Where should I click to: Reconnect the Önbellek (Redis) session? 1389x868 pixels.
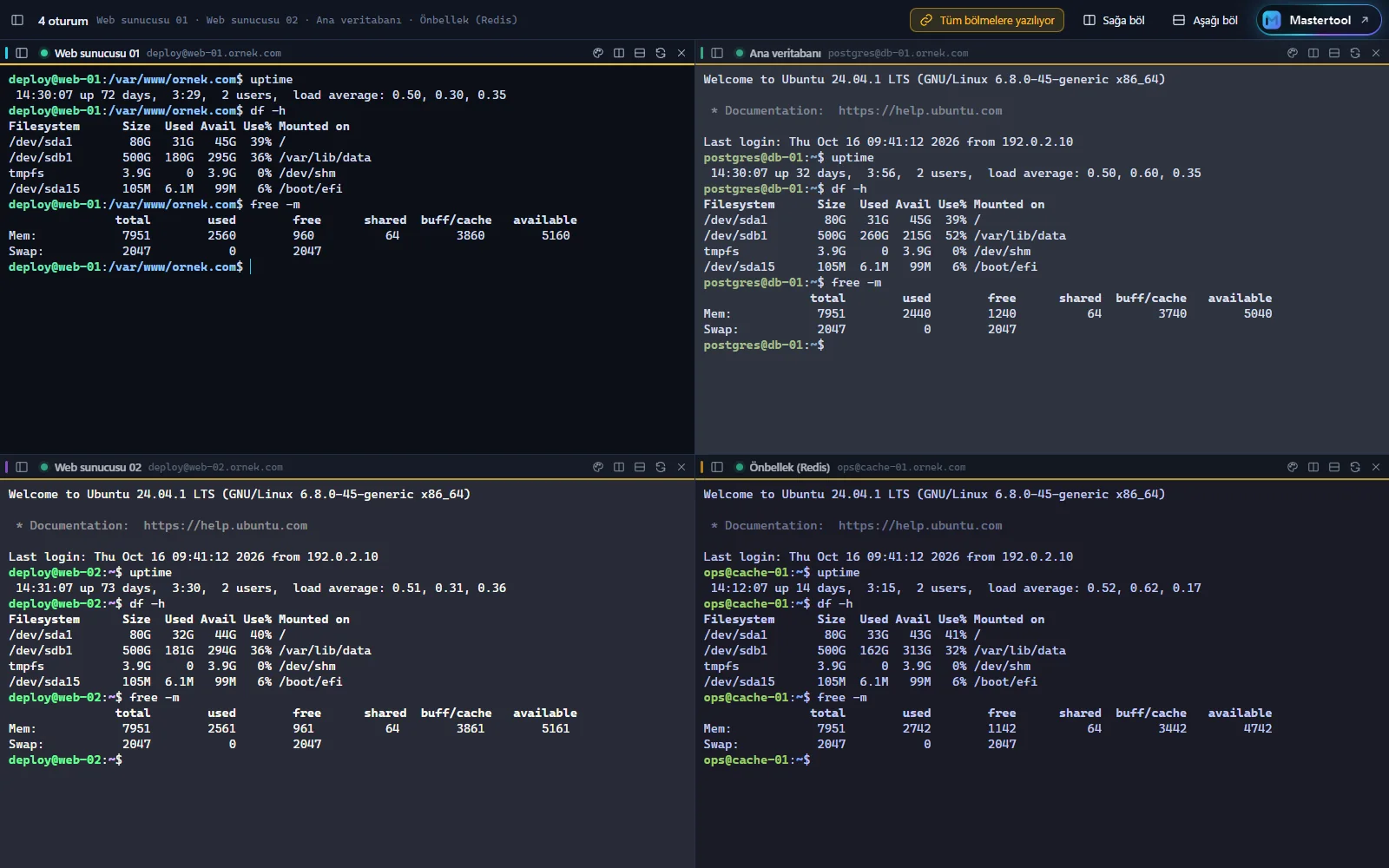click(1355, 467)
